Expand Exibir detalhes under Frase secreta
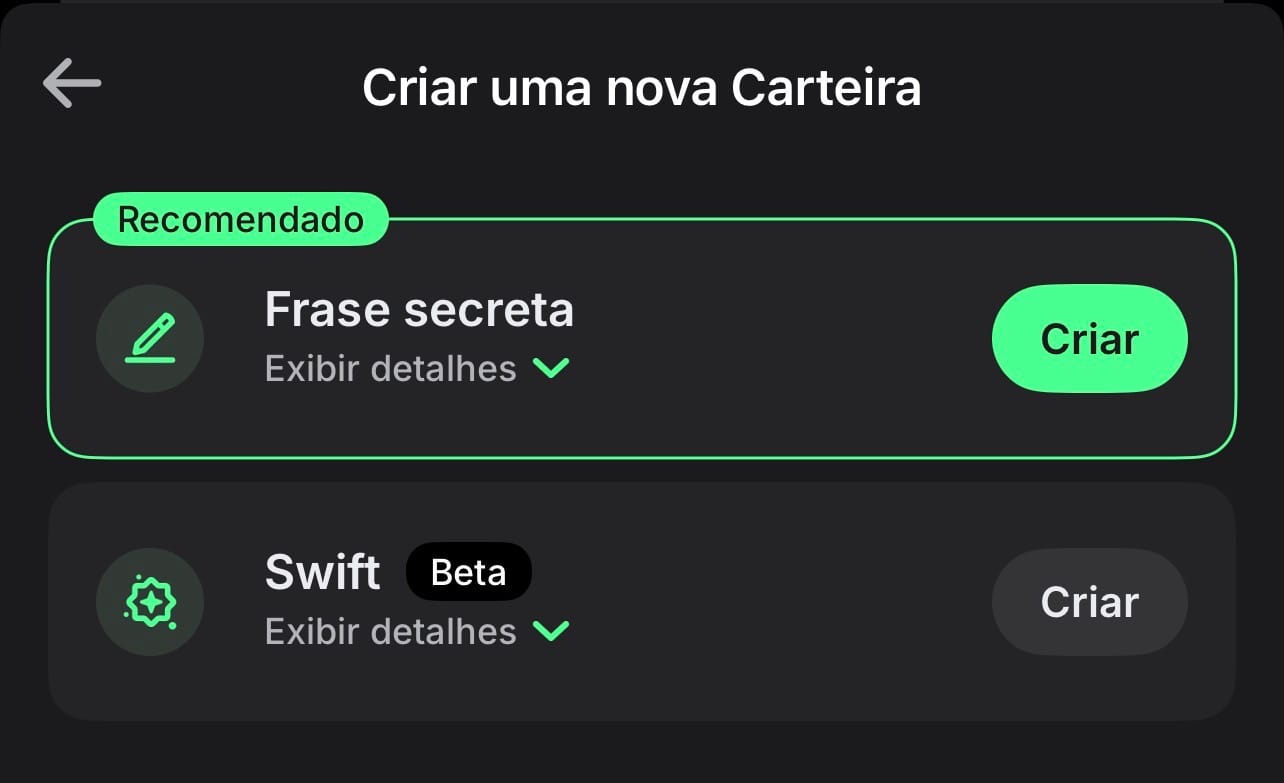 (x=417, y=368)
